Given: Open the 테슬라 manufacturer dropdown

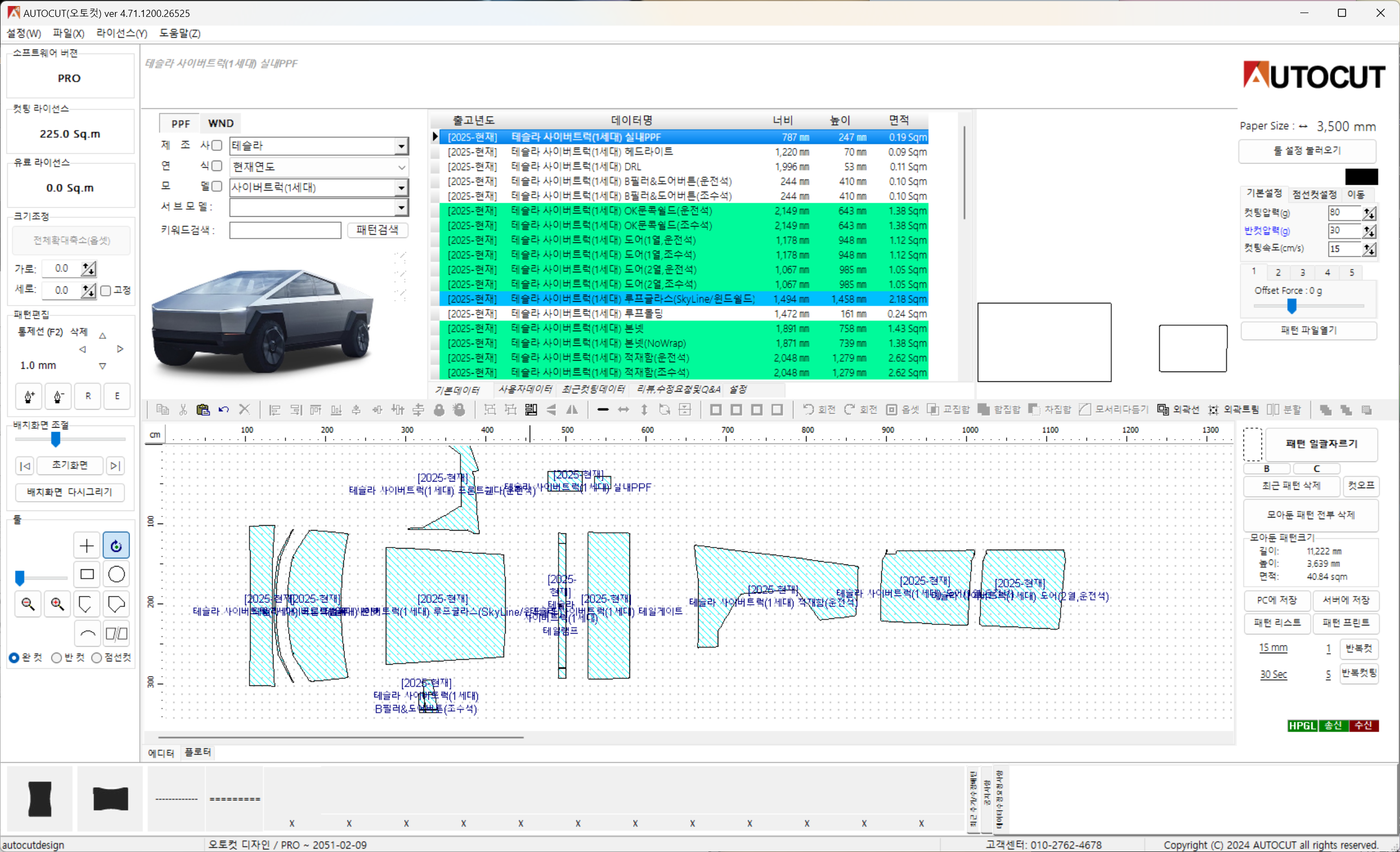Looking at the screenshot, I should 401,146.
